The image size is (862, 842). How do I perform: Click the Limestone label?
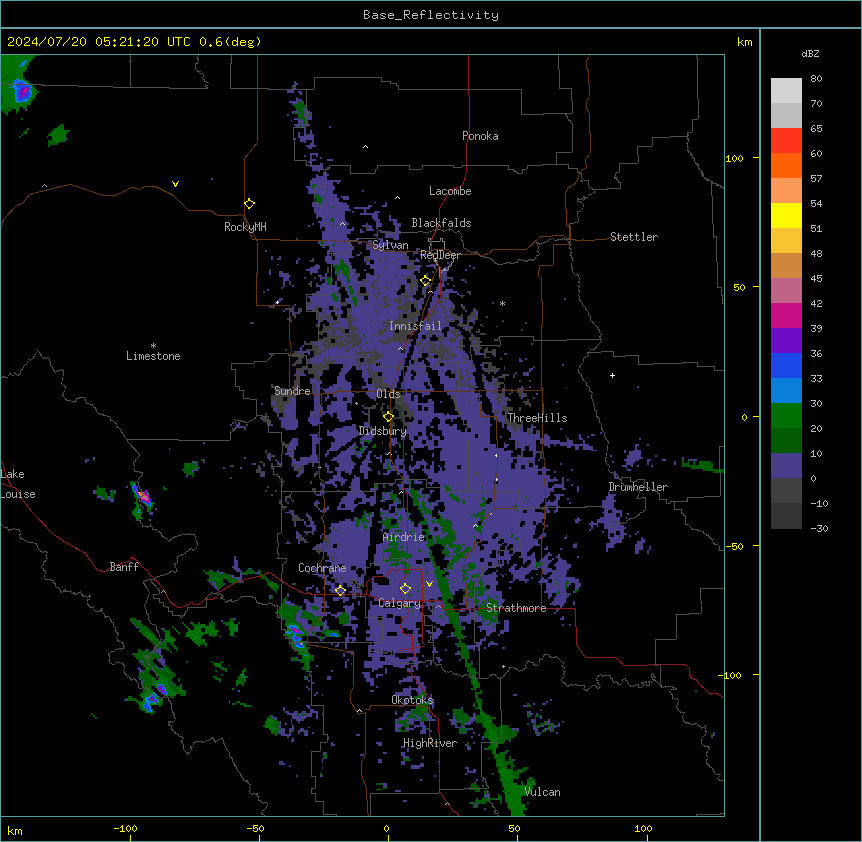coord(153,356)
